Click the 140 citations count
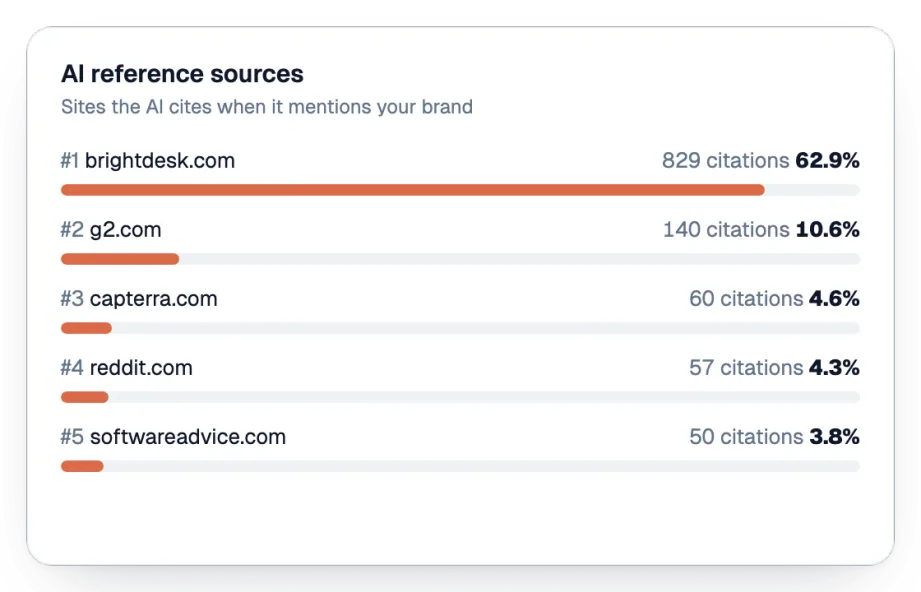The width and height of the screenshot is (921, 592). click(x=726, y=230)
